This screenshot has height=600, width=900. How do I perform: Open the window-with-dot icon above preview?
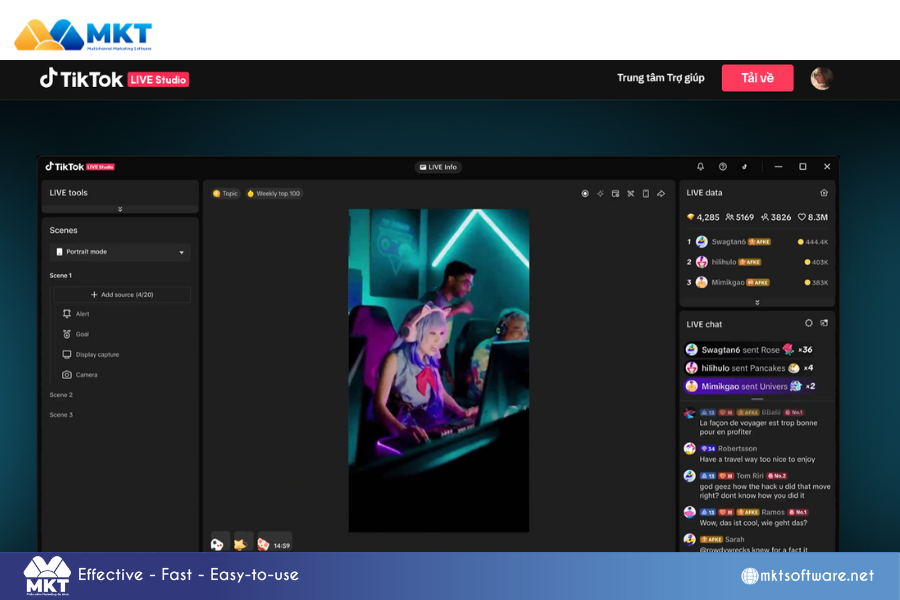point(615,193)
